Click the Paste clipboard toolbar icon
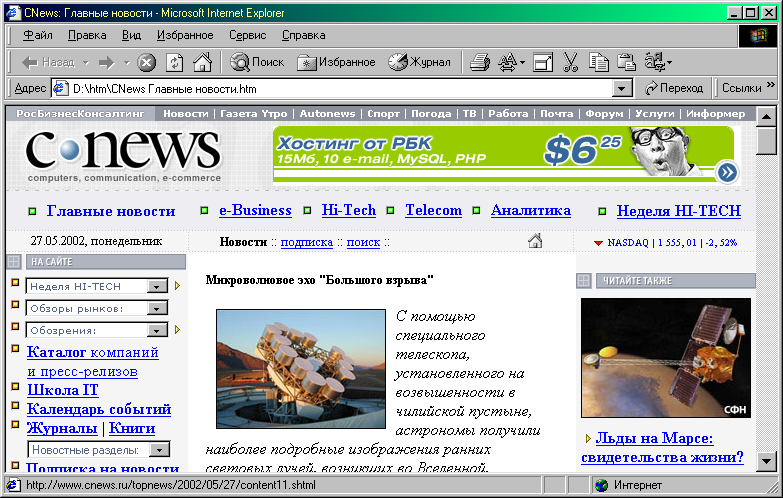 point(626,62)
